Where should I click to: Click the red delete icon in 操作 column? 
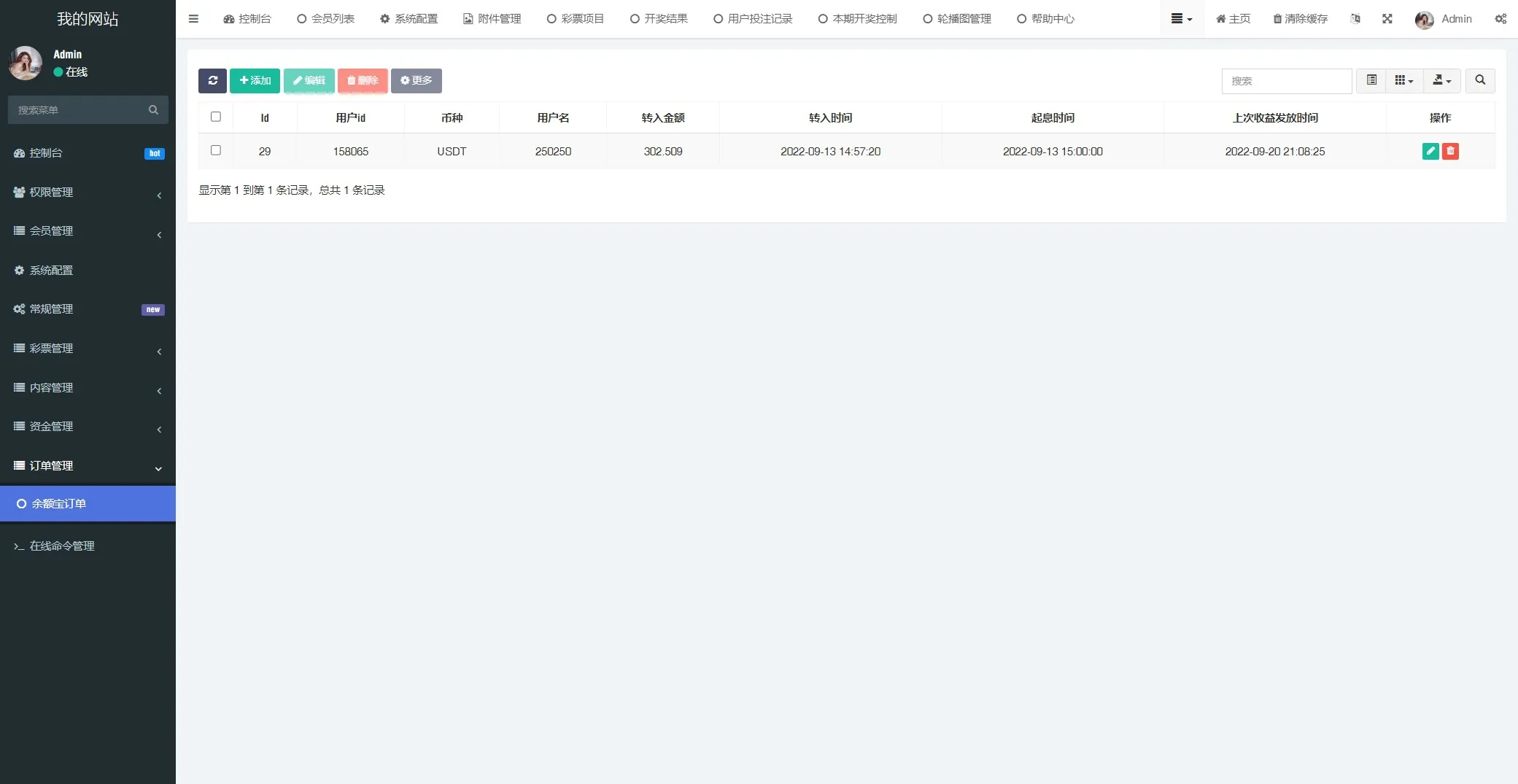[x=1451, y=151]
